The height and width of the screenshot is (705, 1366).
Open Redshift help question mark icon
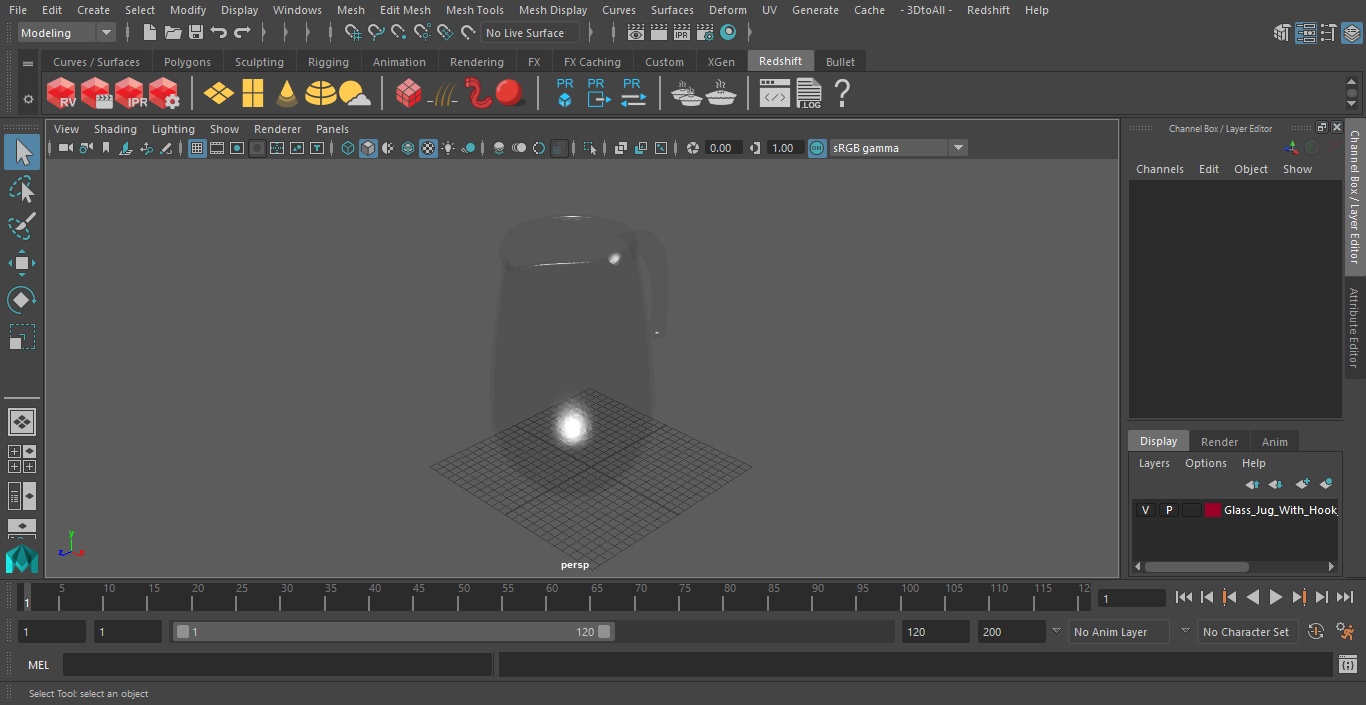[842, 94]
